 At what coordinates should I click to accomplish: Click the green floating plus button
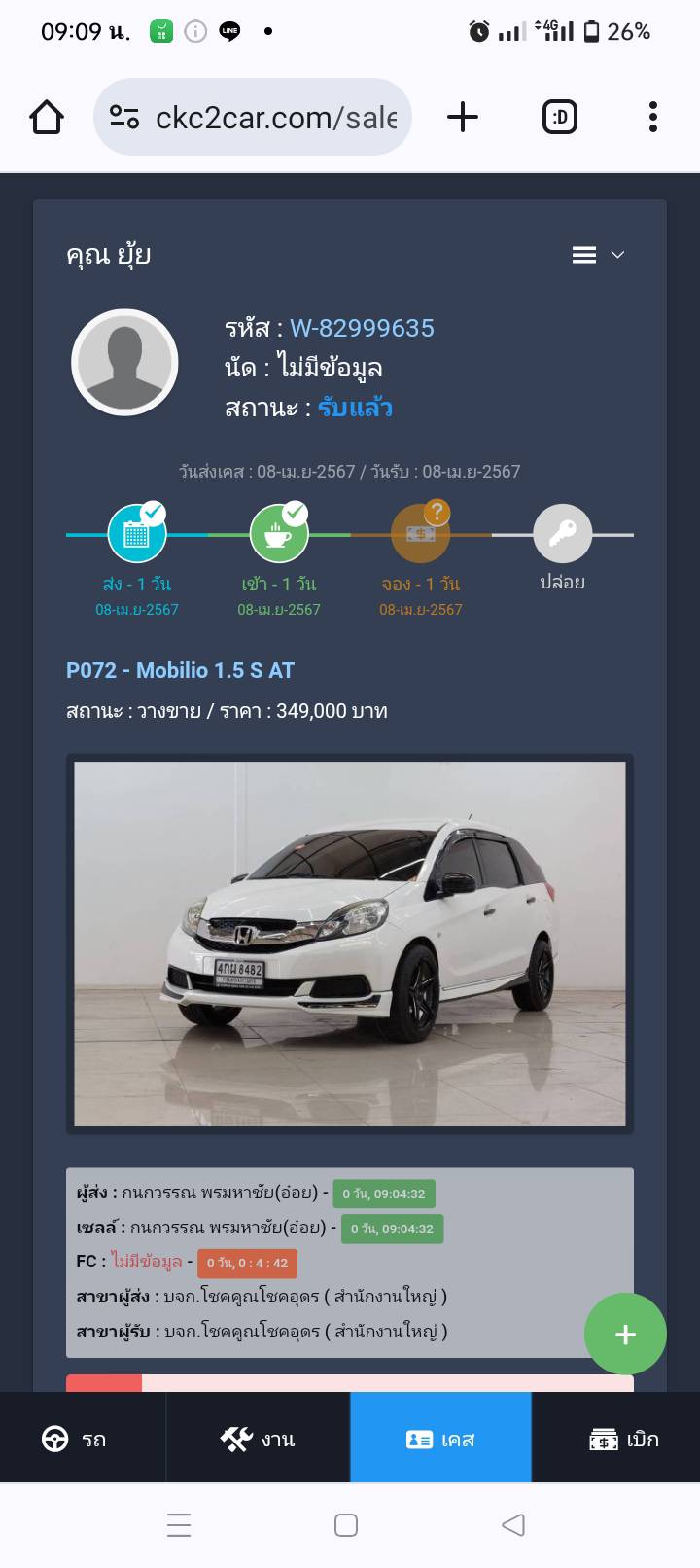coord(625,1334)
